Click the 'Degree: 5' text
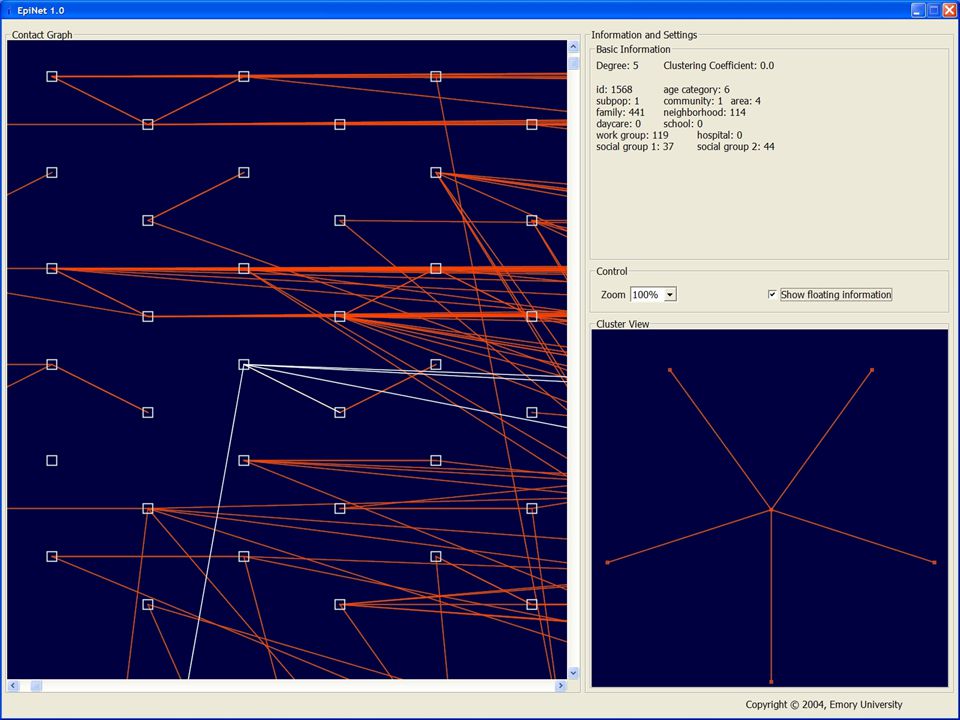The width and height of the screenshot is (960, 720). pyautogui.click(x=617, y=66)
